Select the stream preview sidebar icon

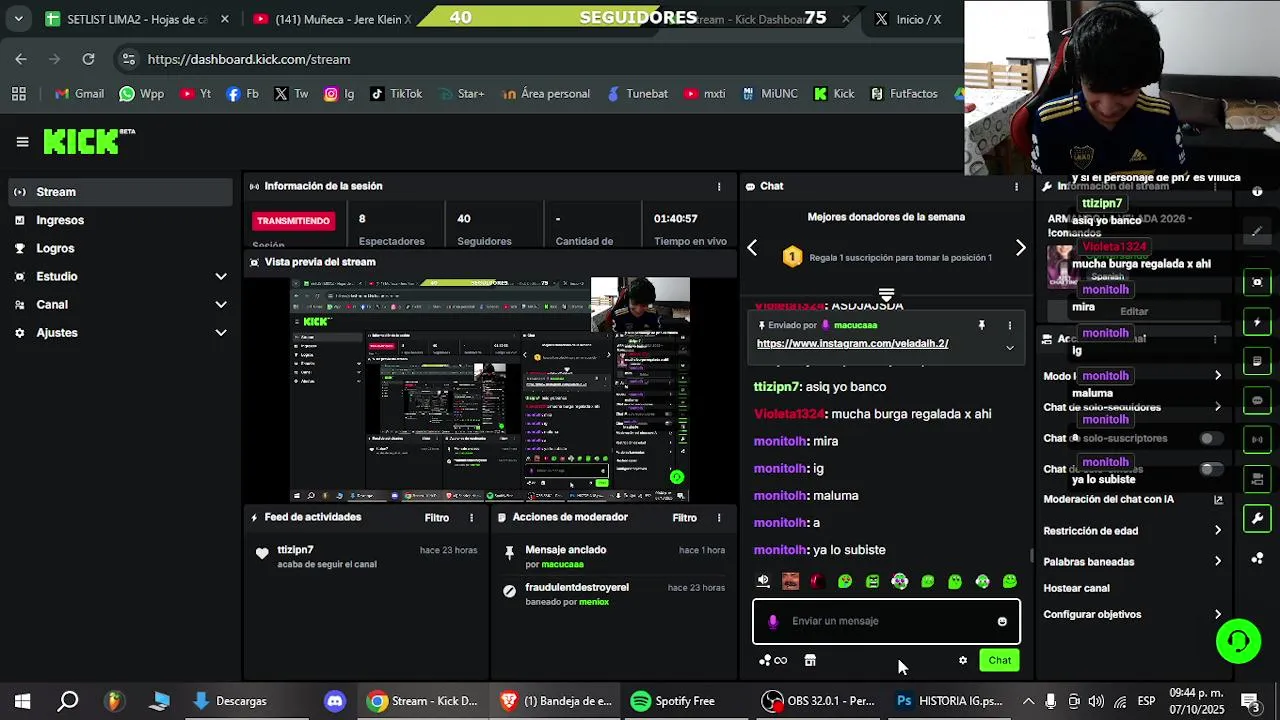point(1258,282)
